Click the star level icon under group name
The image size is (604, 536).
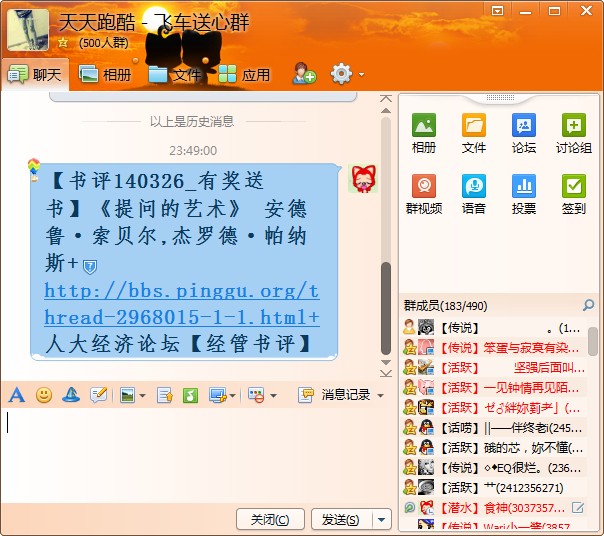pyautogui.click(x=63, y=43)
